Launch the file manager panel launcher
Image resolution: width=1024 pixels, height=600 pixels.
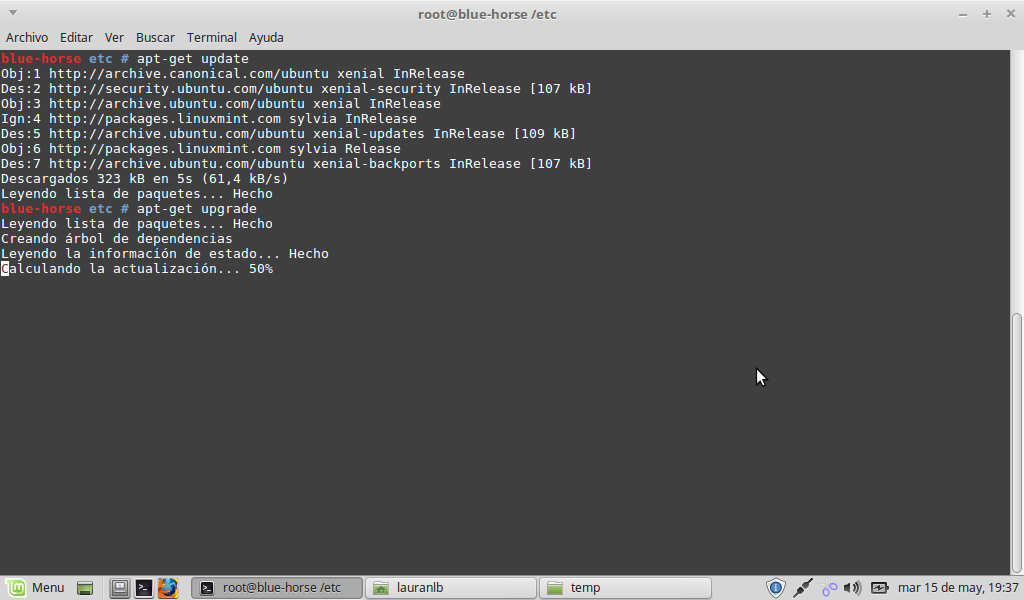119,588
